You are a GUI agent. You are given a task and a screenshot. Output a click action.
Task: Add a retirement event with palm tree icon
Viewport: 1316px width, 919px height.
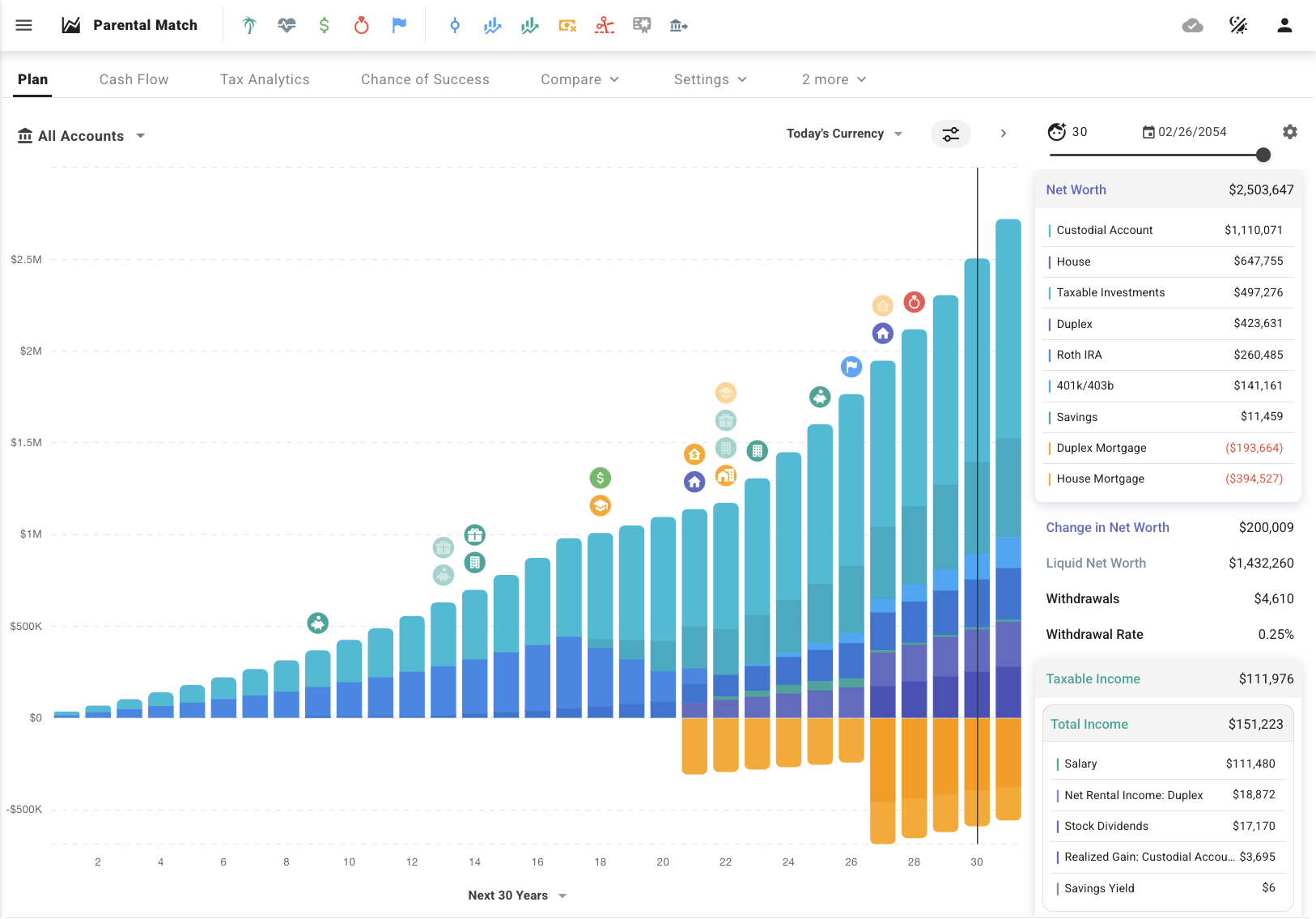point(249,25)
